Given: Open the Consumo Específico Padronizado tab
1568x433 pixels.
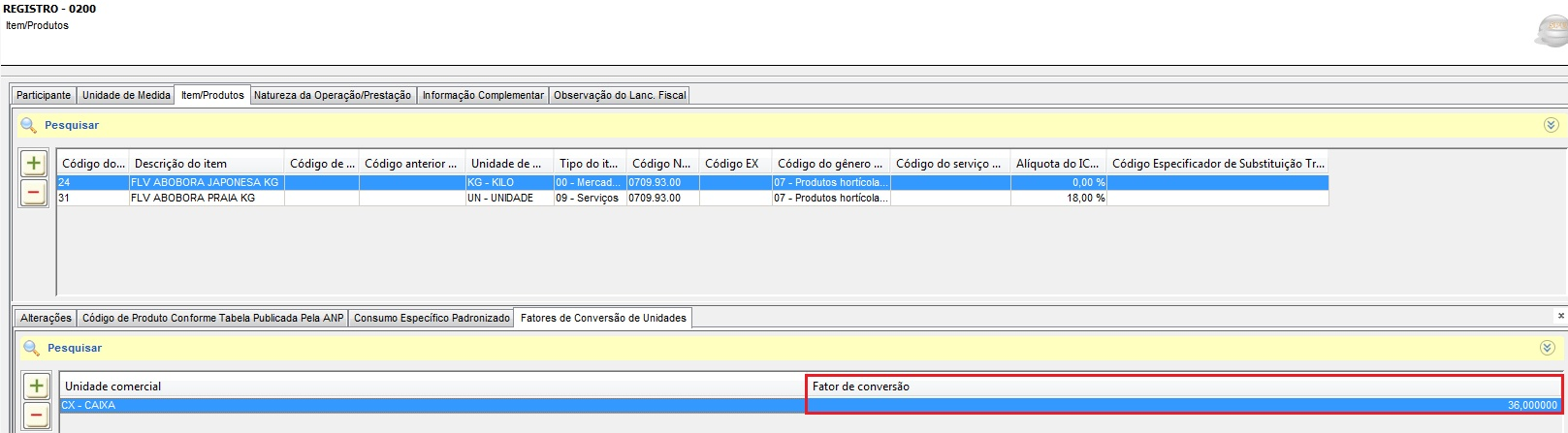Looking at the screenshot, I should (x=432, y=318).
